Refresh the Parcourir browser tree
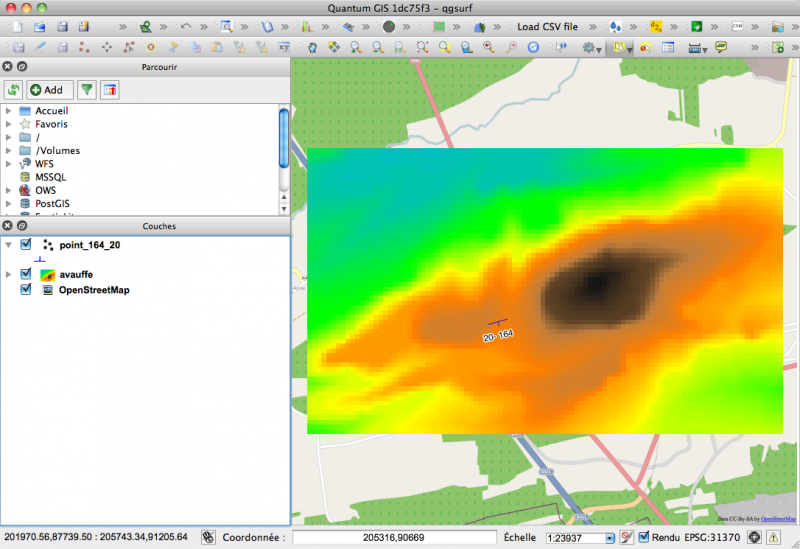This screenshot has width=800, height=549. [13, 90]
